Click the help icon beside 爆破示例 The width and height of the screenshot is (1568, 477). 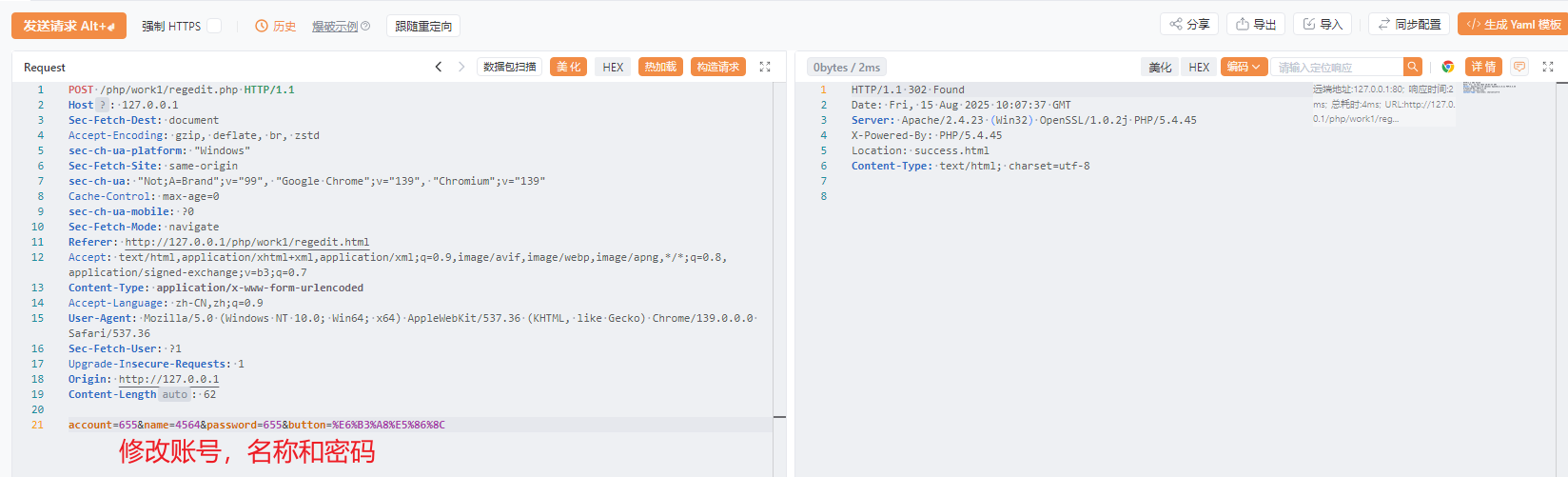click(366, 27)
